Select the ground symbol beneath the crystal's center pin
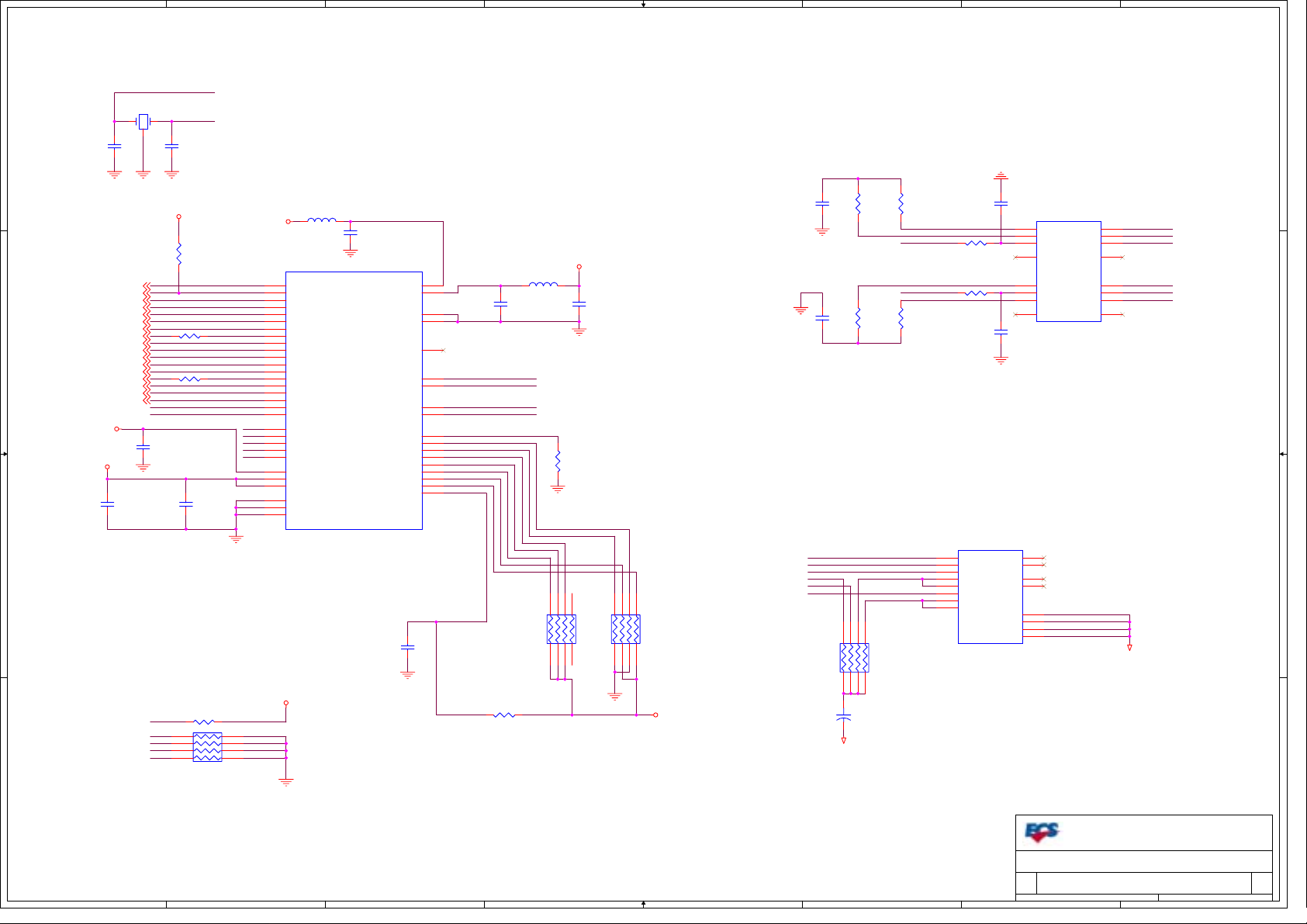This screenshot has width=1307, height=924. tap(143, 175)
